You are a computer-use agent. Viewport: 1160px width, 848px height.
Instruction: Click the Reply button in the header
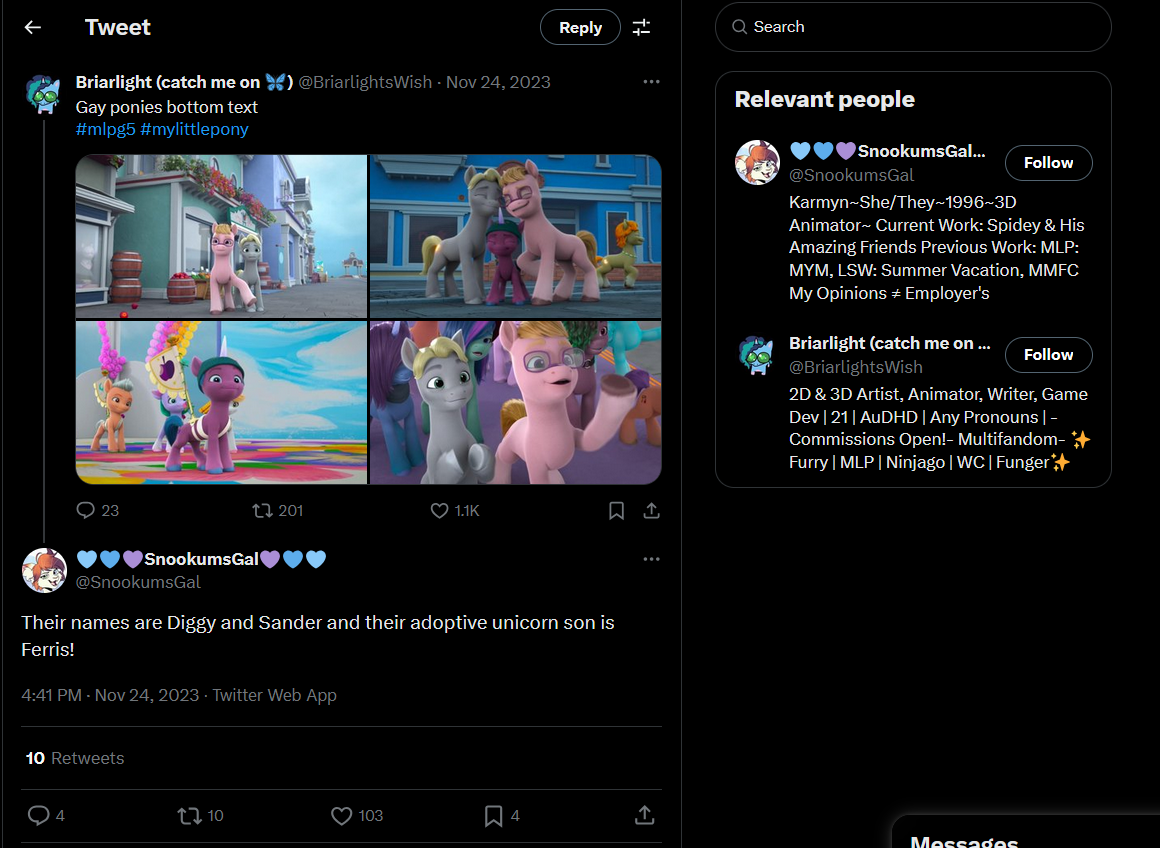tap(580, 27)
